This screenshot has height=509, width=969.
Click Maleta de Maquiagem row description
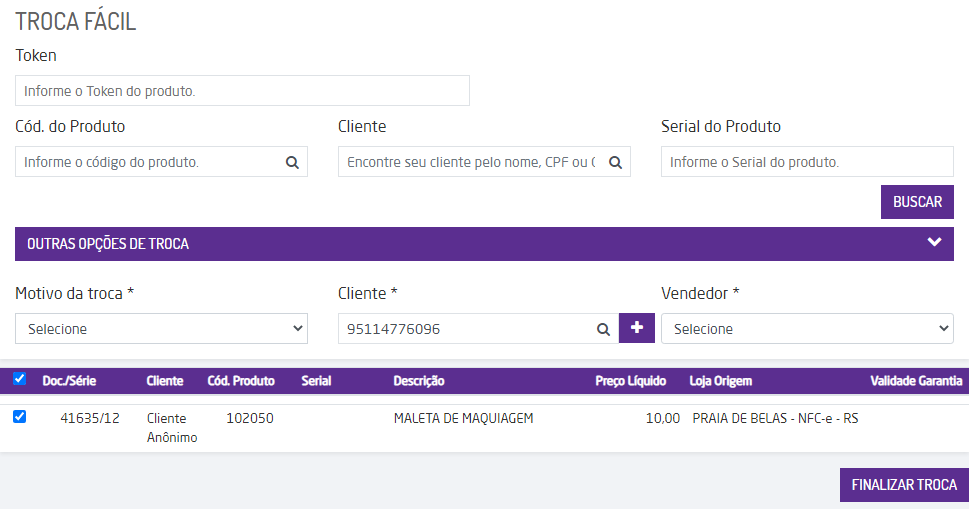pos(463,418)
